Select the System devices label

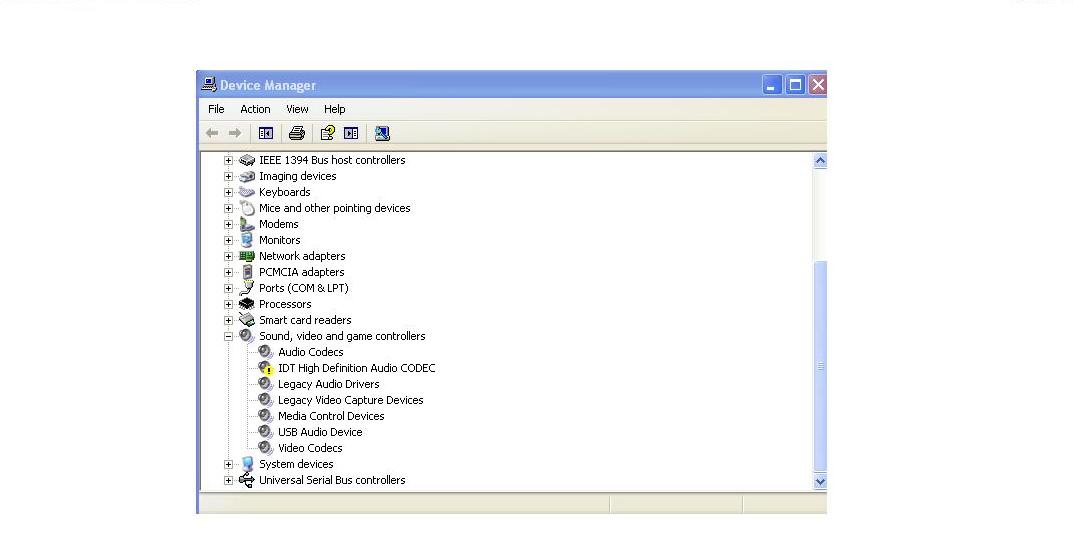(296, 464)
